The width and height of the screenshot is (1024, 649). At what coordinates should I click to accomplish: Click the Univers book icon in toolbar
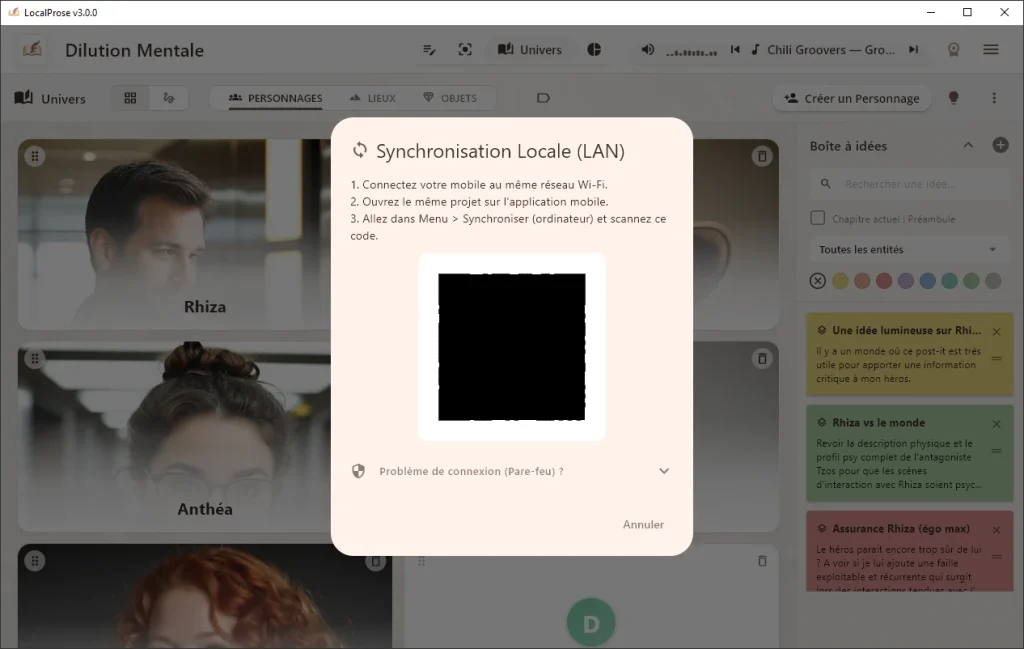pyautogui.click(x=24, y=98)
